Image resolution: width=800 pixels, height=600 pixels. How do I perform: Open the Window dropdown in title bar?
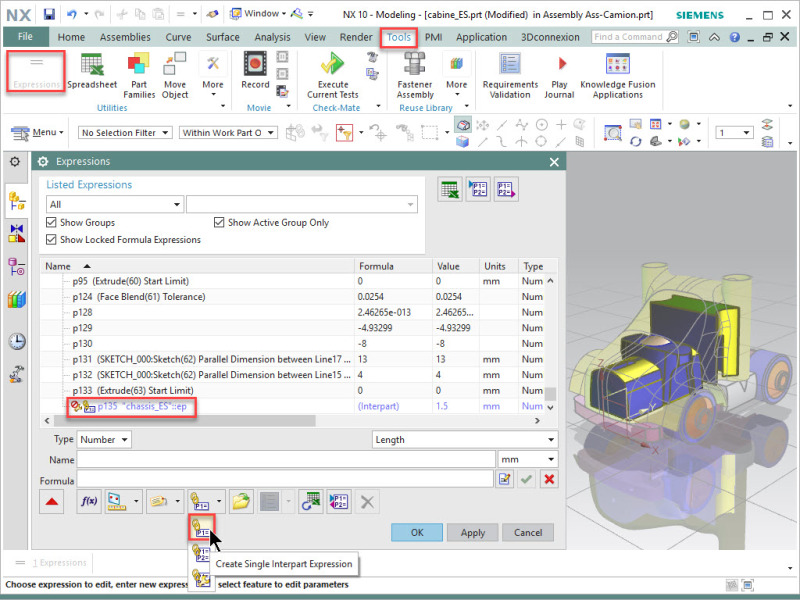tap(258, 14)
